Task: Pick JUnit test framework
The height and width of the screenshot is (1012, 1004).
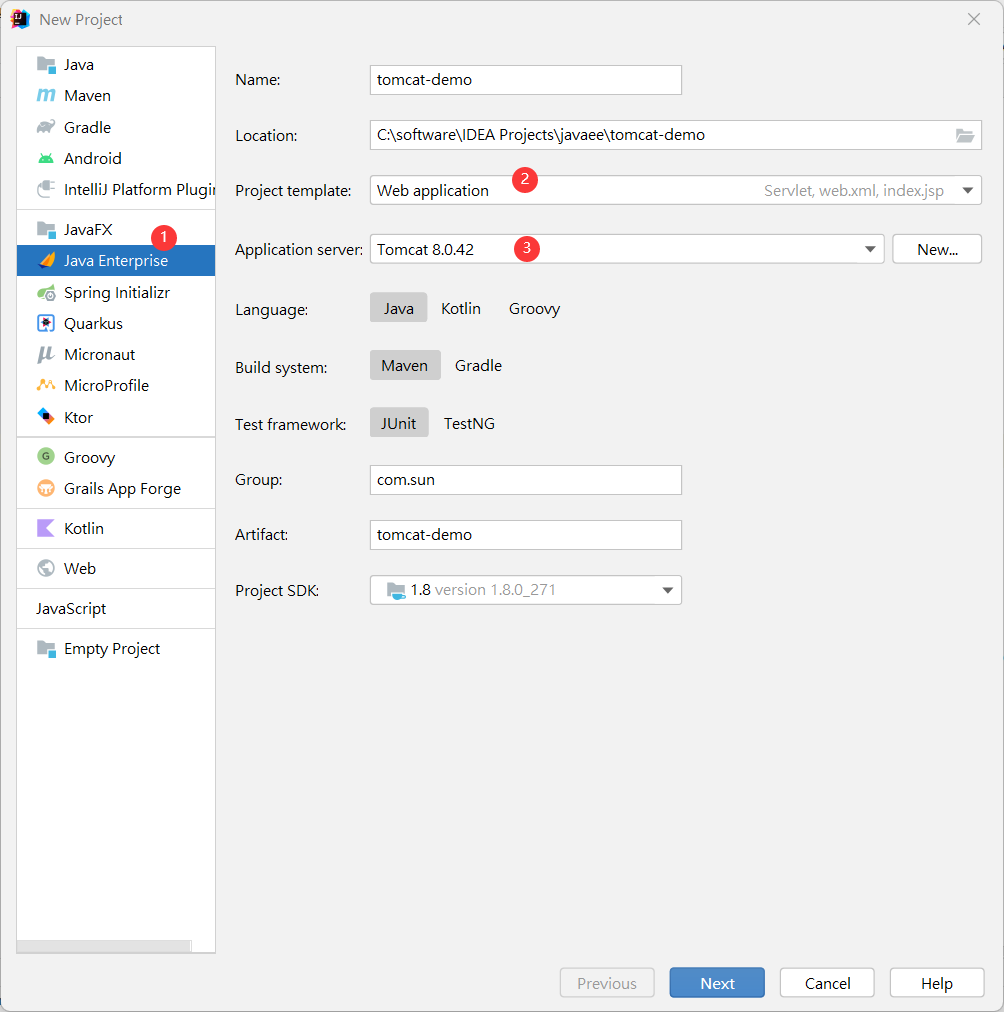Action: pos(399,423)
